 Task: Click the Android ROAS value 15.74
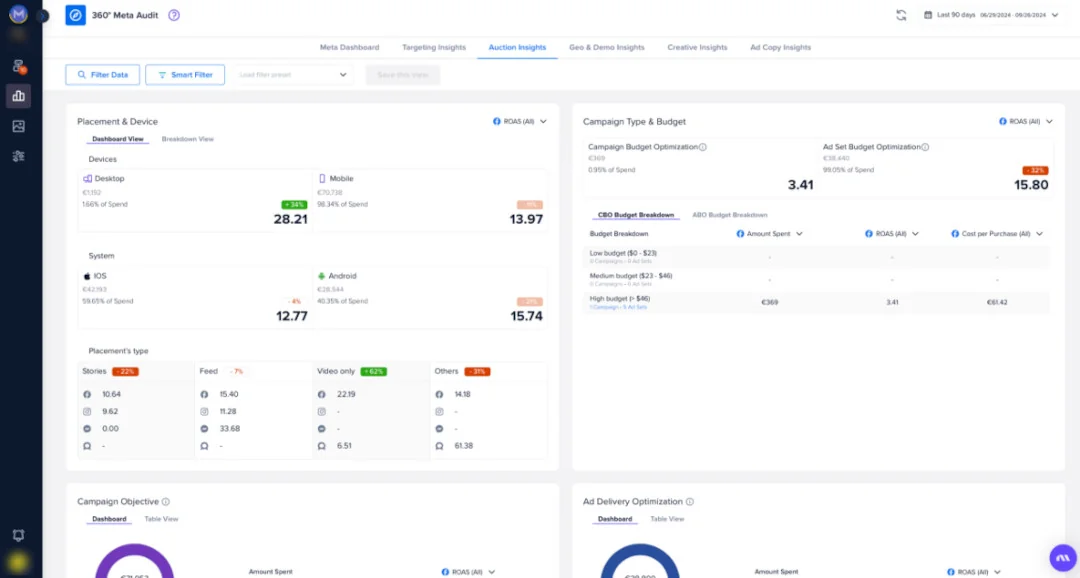[526, 316]
